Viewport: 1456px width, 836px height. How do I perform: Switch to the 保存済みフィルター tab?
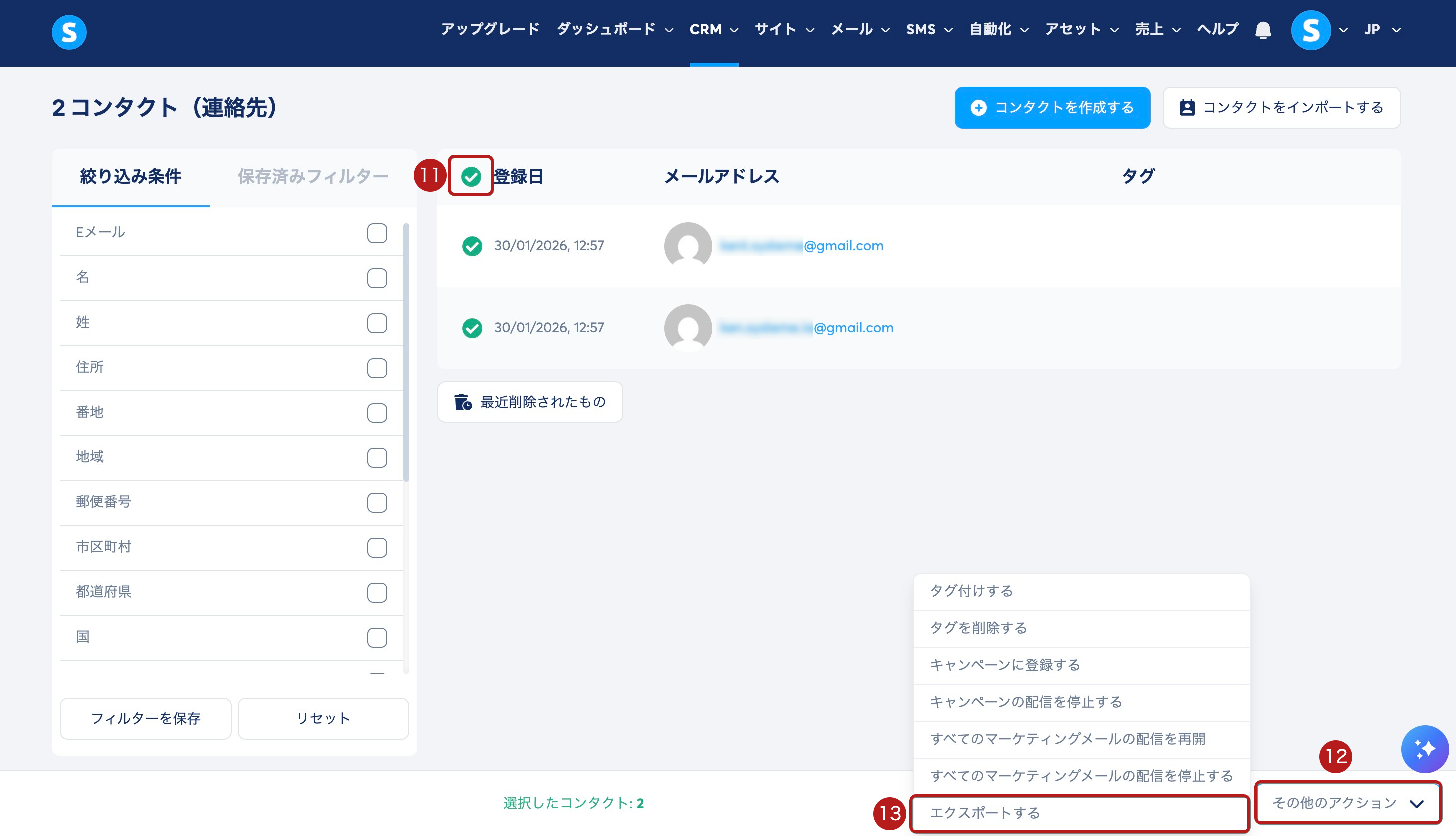tap(313, 177)
